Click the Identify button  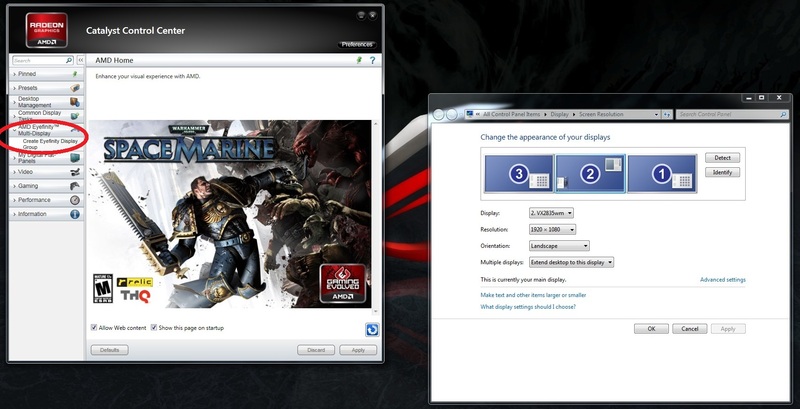pyautogui.click(x=722, y=172)
